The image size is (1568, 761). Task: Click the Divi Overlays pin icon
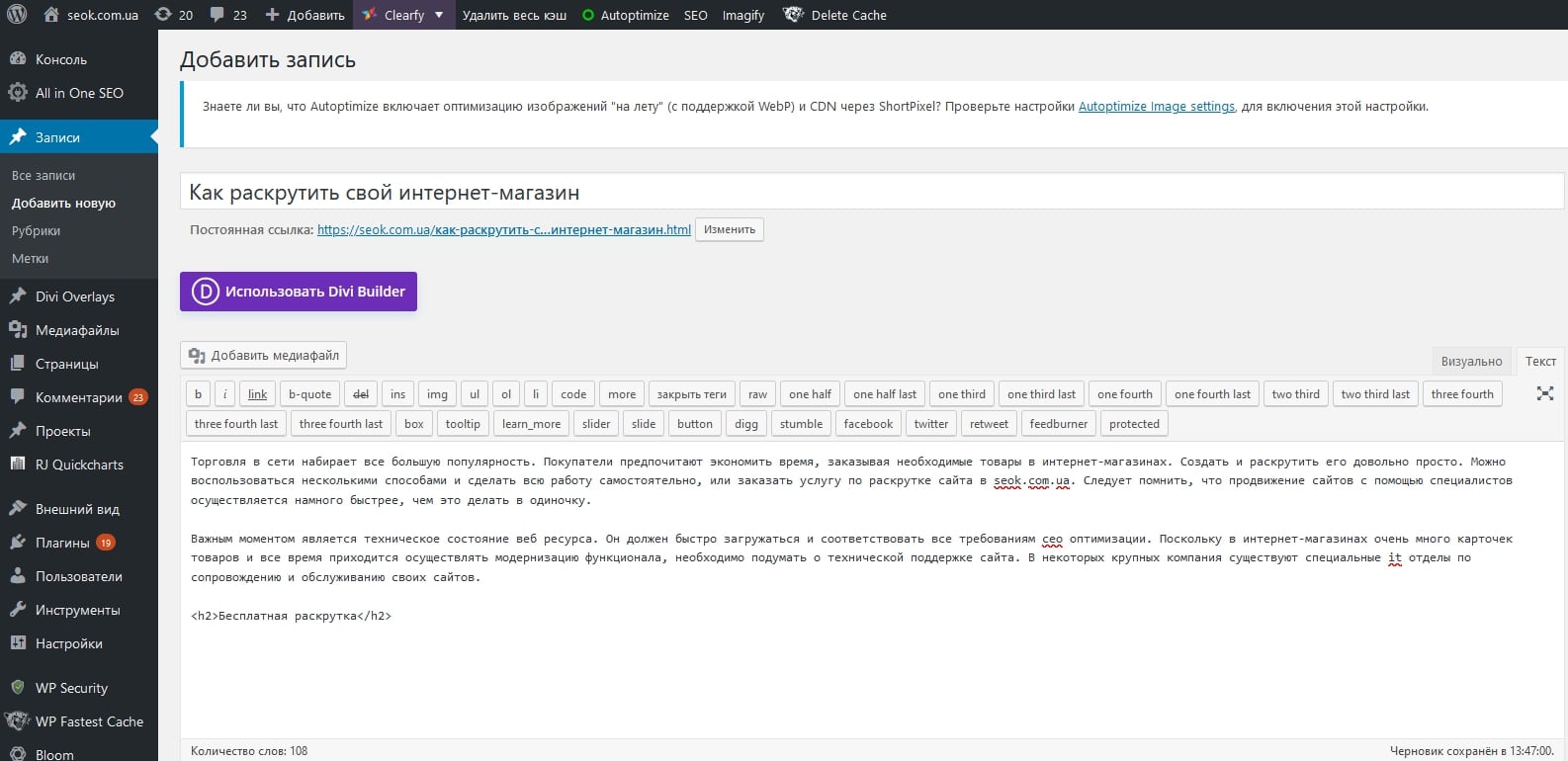(18, 296)
